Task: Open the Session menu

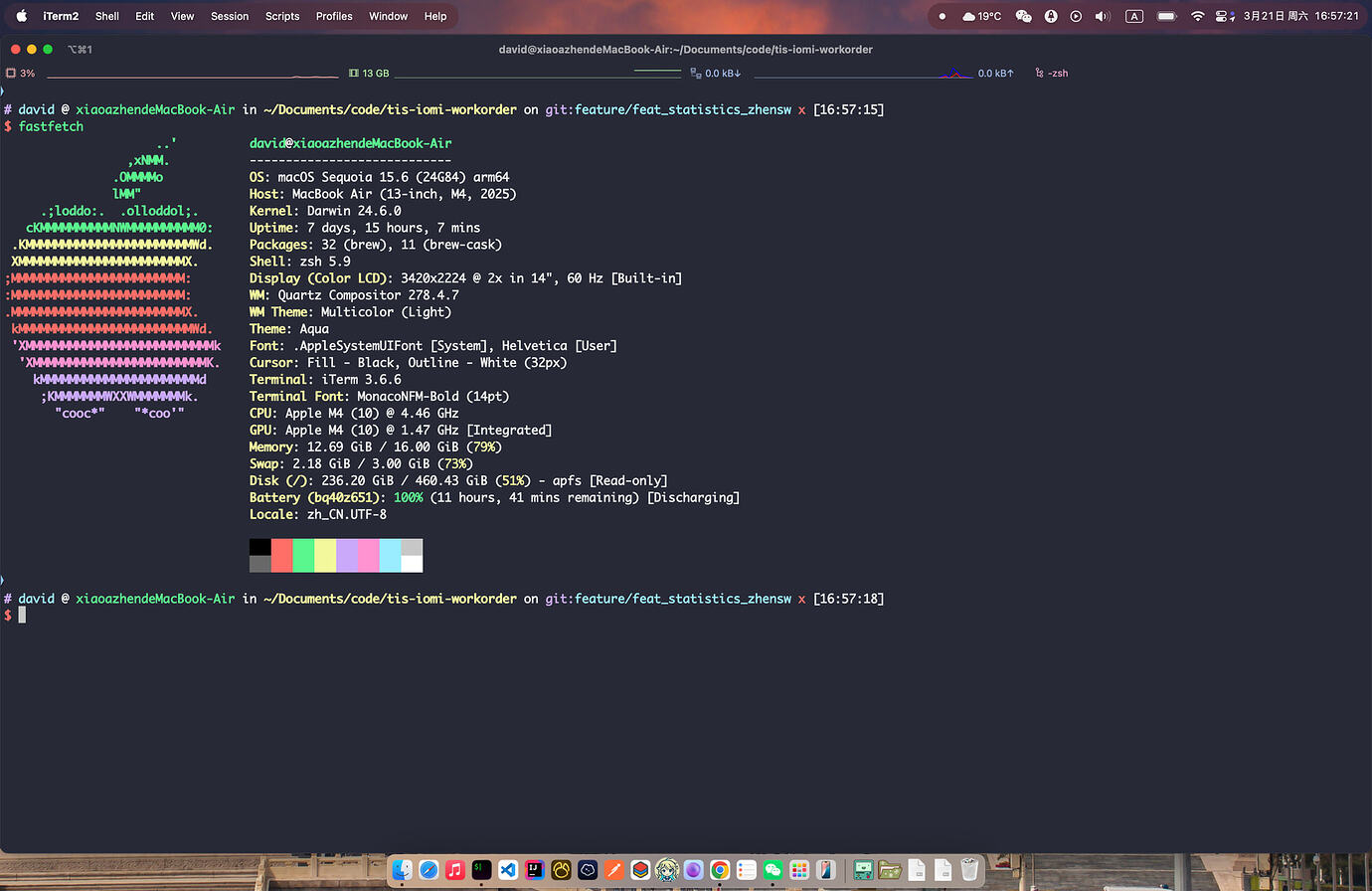Action: (x=230, y=16)
